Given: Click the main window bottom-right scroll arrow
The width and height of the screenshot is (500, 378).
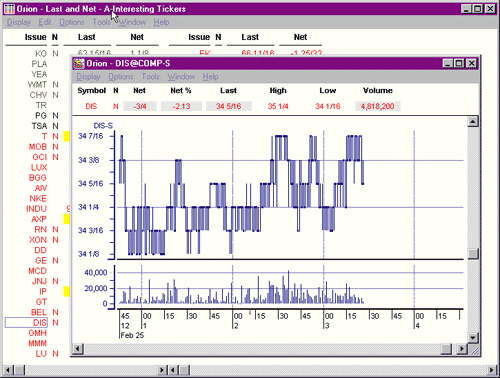Looking at the screenshot, I should [x=491, y=370].
